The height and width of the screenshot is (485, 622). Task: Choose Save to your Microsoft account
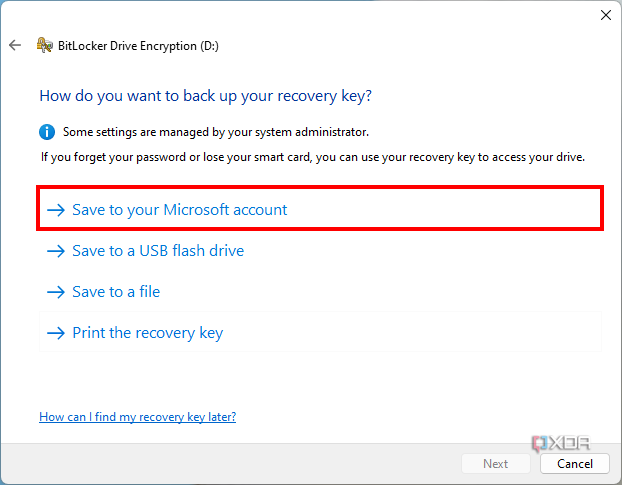coord(180,210)
